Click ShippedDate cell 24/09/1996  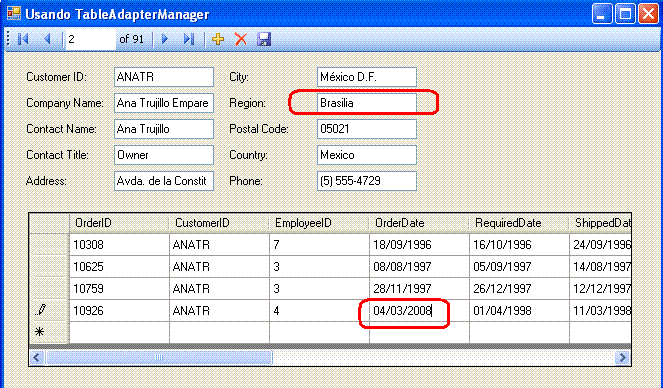[x=600, y=244]
